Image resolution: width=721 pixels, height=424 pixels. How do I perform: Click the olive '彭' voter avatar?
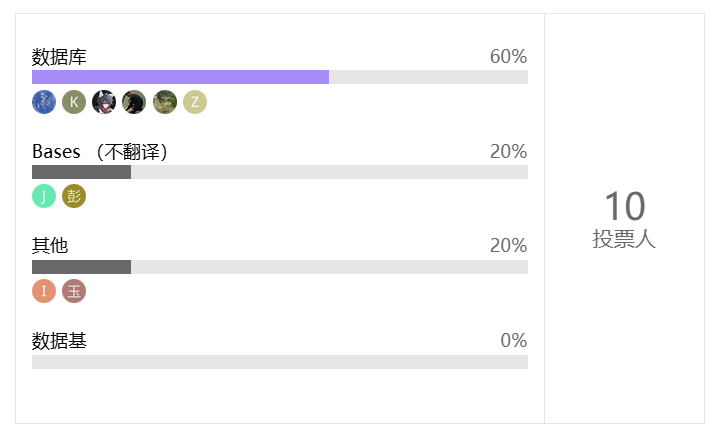[74, 196]
